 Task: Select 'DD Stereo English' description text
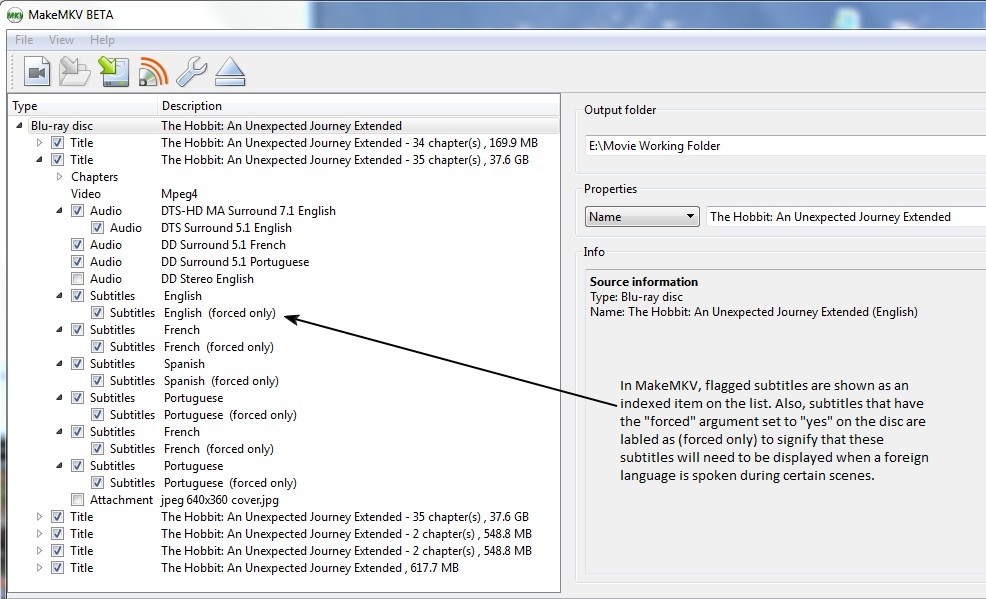tap(208, 279)
